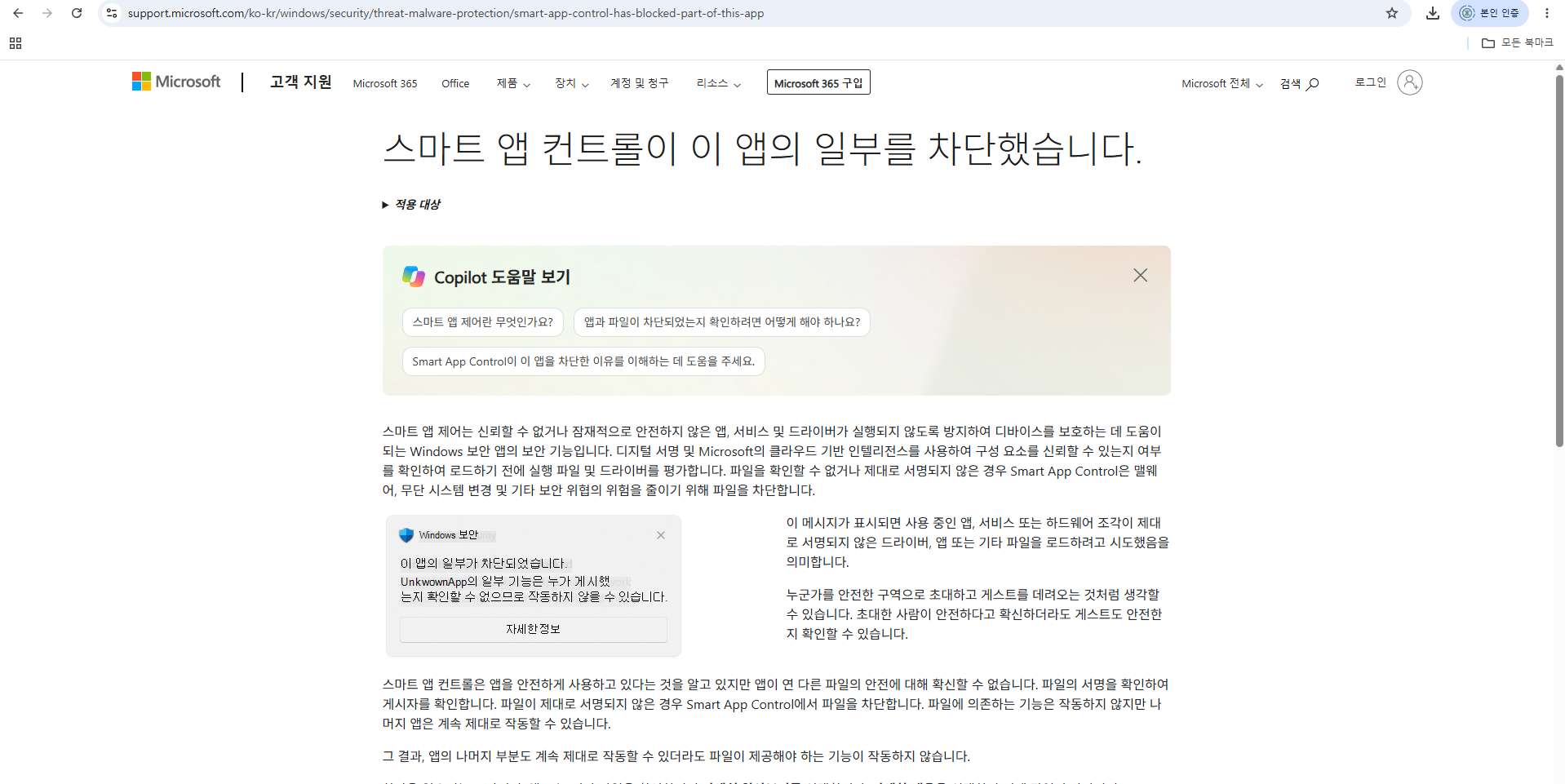Open site information icon in address bar
The height and width of the screenshot is (784, 1565).
112,13
